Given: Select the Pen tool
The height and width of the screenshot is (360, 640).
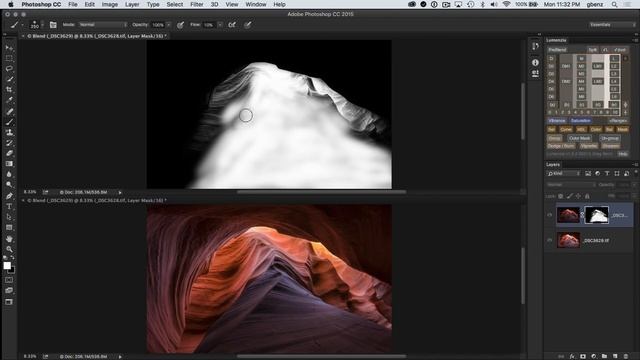Looking at the screenshot, I should pyautogui.click(x=9, y=196).
